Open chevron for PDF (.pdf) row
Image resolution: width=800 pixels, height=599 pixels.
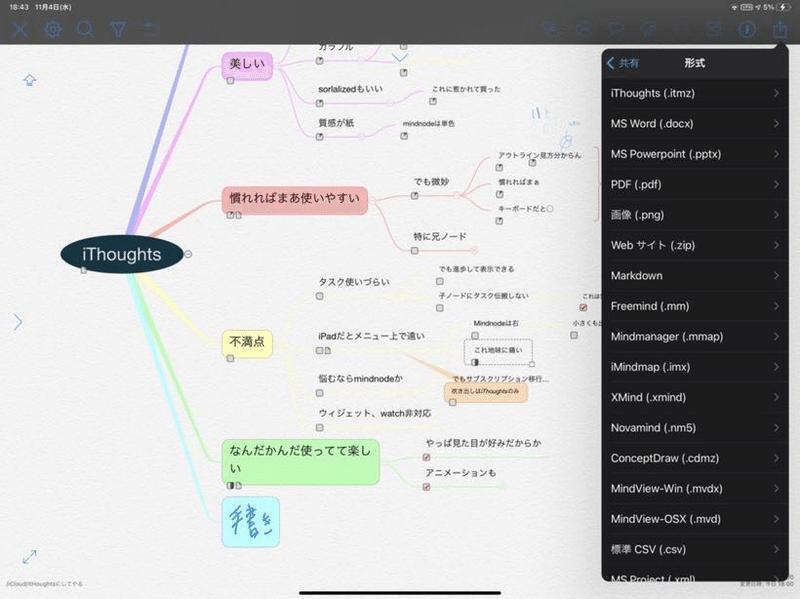[776, 184]
